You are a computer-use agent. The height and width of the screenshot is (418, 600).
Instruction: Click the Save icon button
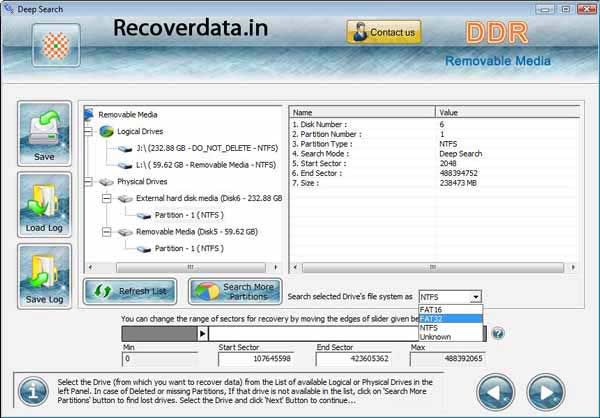(44, 133)
